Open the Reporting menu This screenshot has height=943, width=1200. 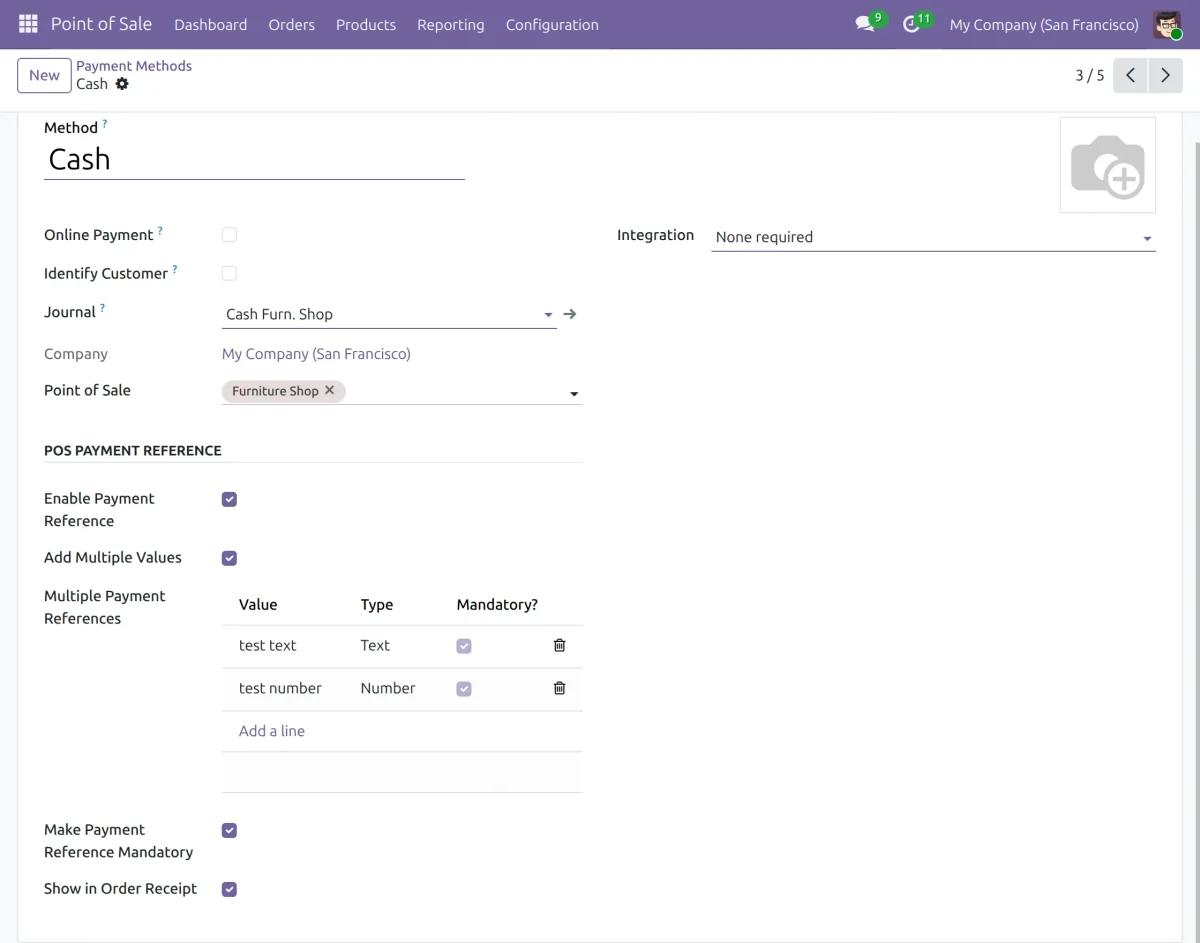(x=451, y=24)
